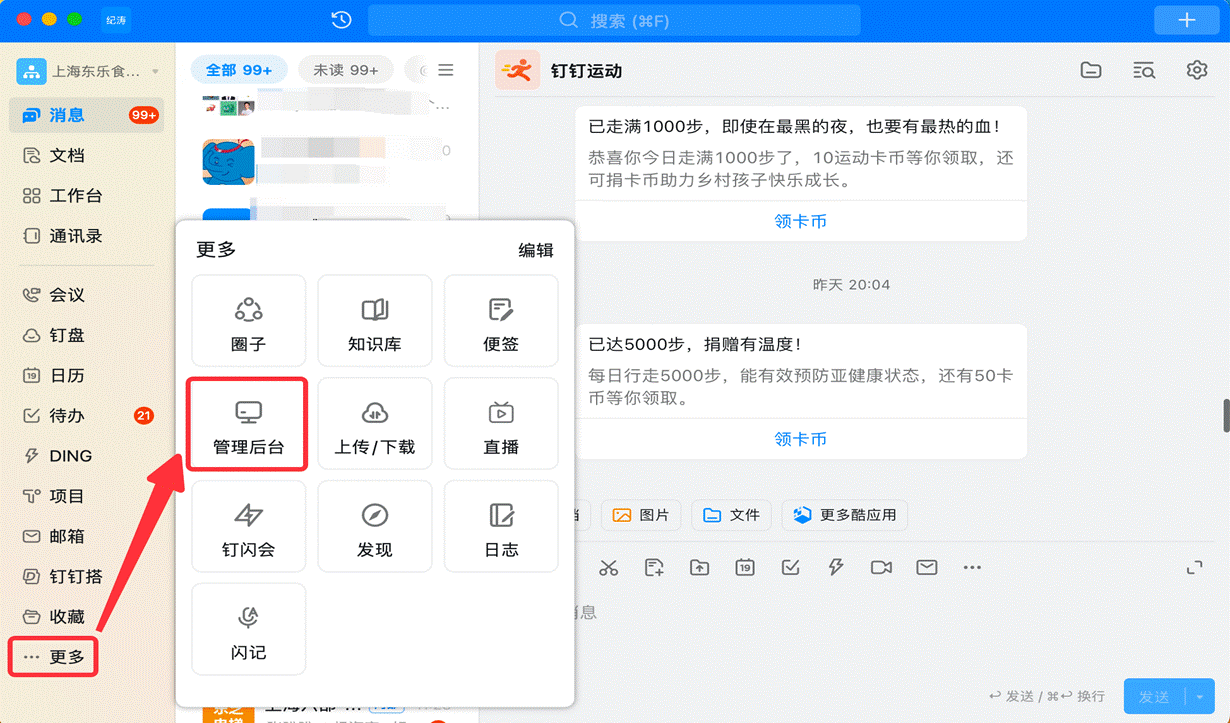The width and height of the screenshot is (1230, 723).
Task: Open 知识库 tile
Action: 374,322
